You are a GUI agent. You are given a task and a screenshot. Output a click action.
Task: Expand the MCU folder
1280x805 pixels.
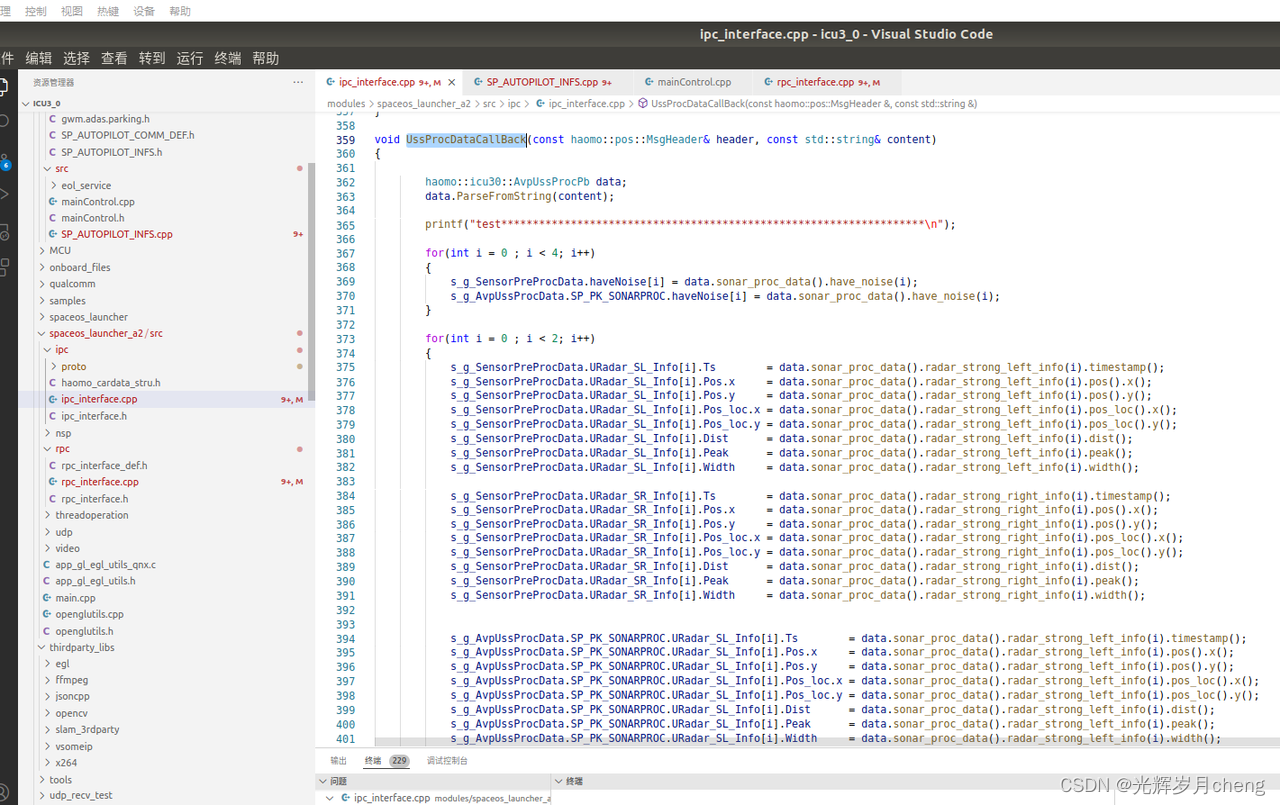click(x=165, y=251)
